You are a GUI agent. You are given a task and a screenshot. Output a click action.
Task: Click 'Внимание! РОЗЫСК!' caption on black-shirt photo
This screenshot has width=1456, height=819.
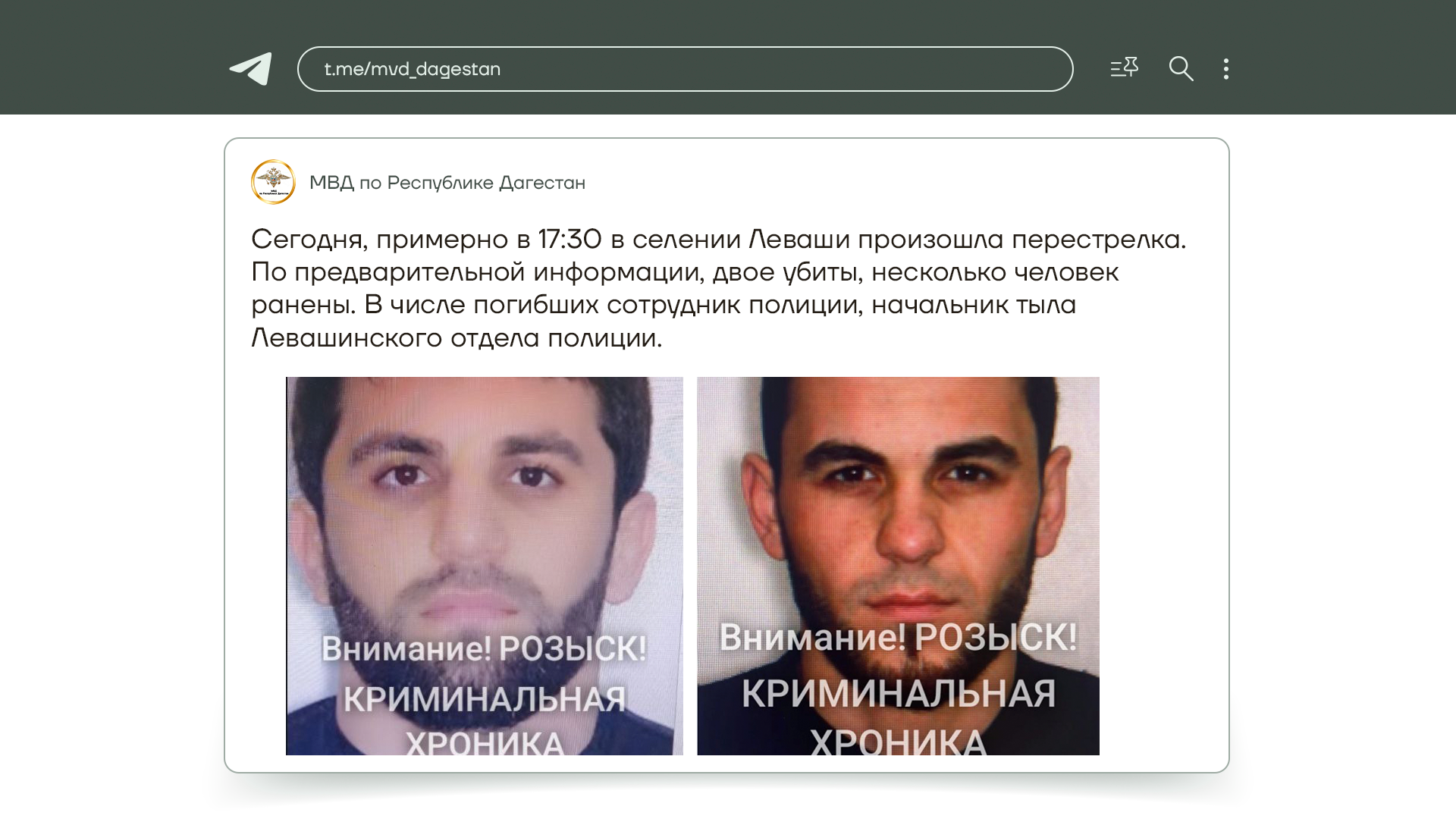pyautogui.click(x=898, y=637)
